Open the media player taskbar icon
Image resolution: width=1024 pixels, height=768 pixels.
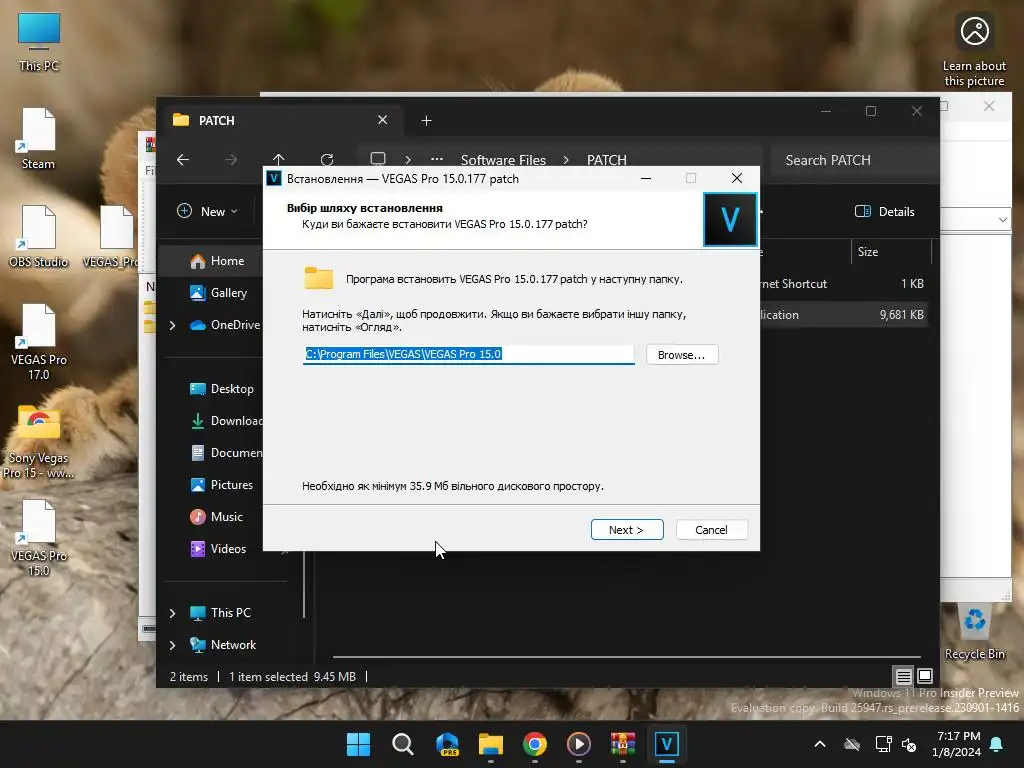click(x=579, y=744)
